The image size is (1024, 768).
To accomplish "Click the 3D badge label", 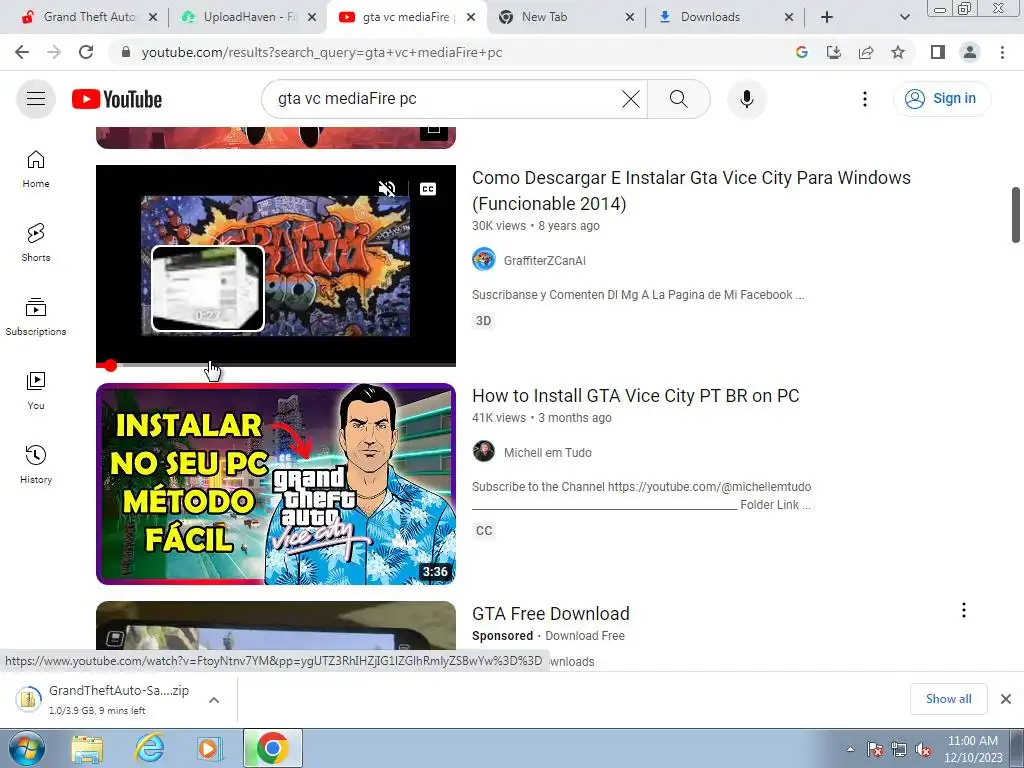I will (483, 321).
